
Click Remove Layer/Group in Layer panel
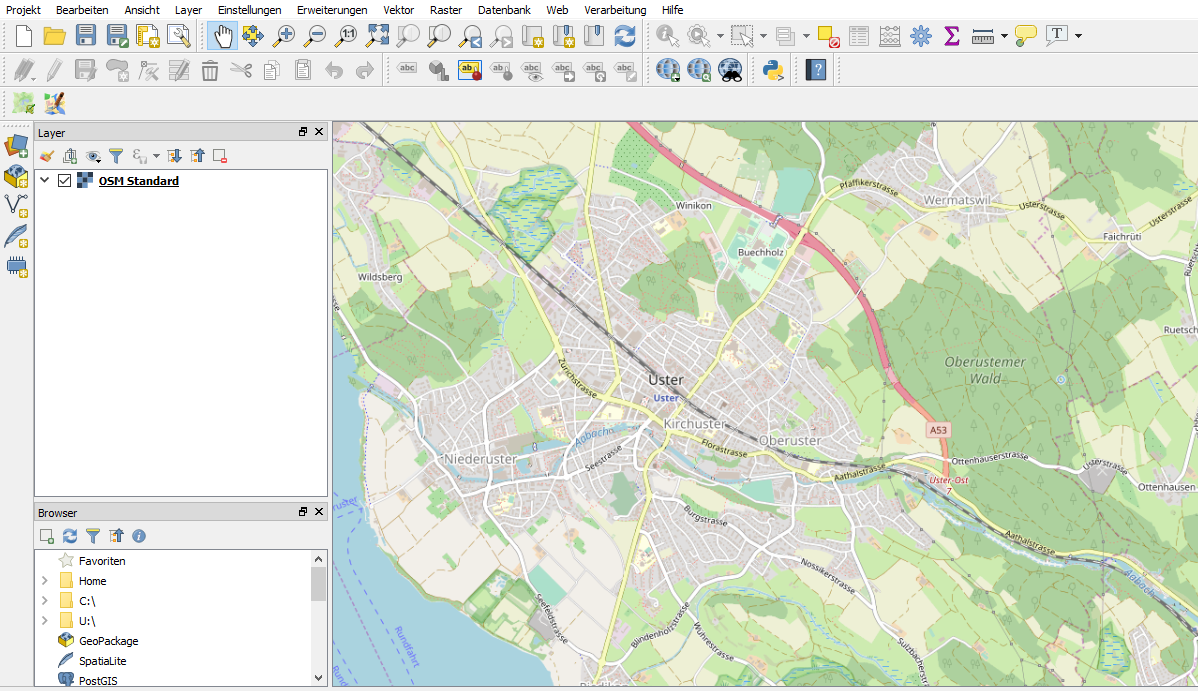point(220,156)
